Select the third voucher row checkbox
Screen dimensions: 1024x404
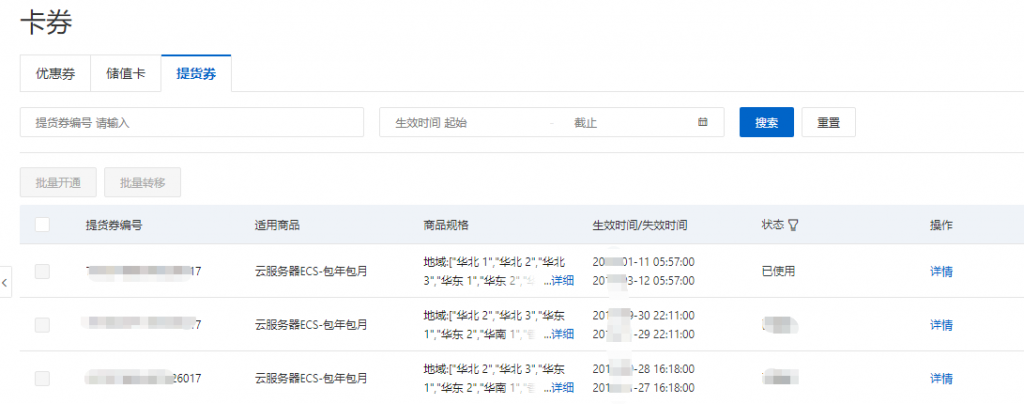coord(42,378)
